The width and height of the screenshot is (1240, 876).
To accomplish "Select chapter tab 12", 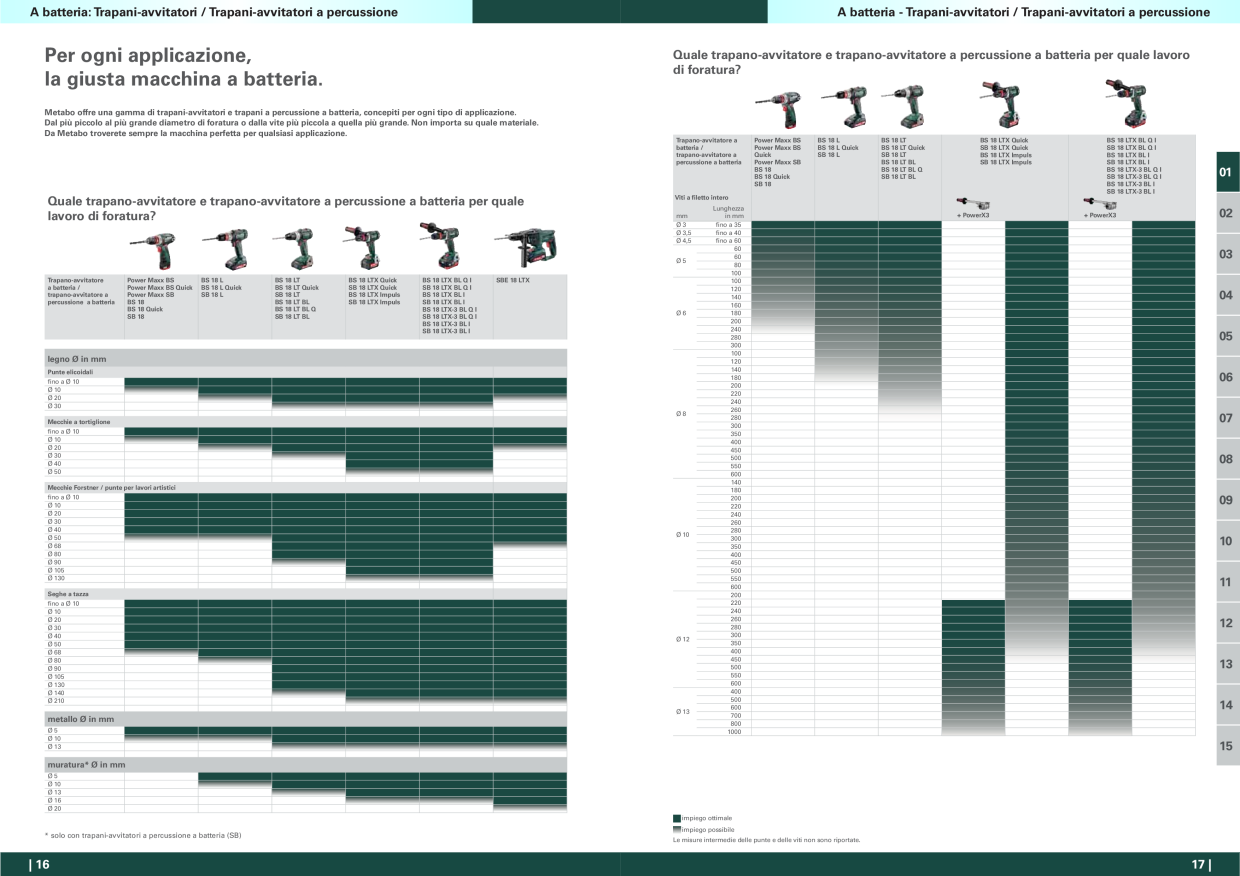I will click(1228, 623).
